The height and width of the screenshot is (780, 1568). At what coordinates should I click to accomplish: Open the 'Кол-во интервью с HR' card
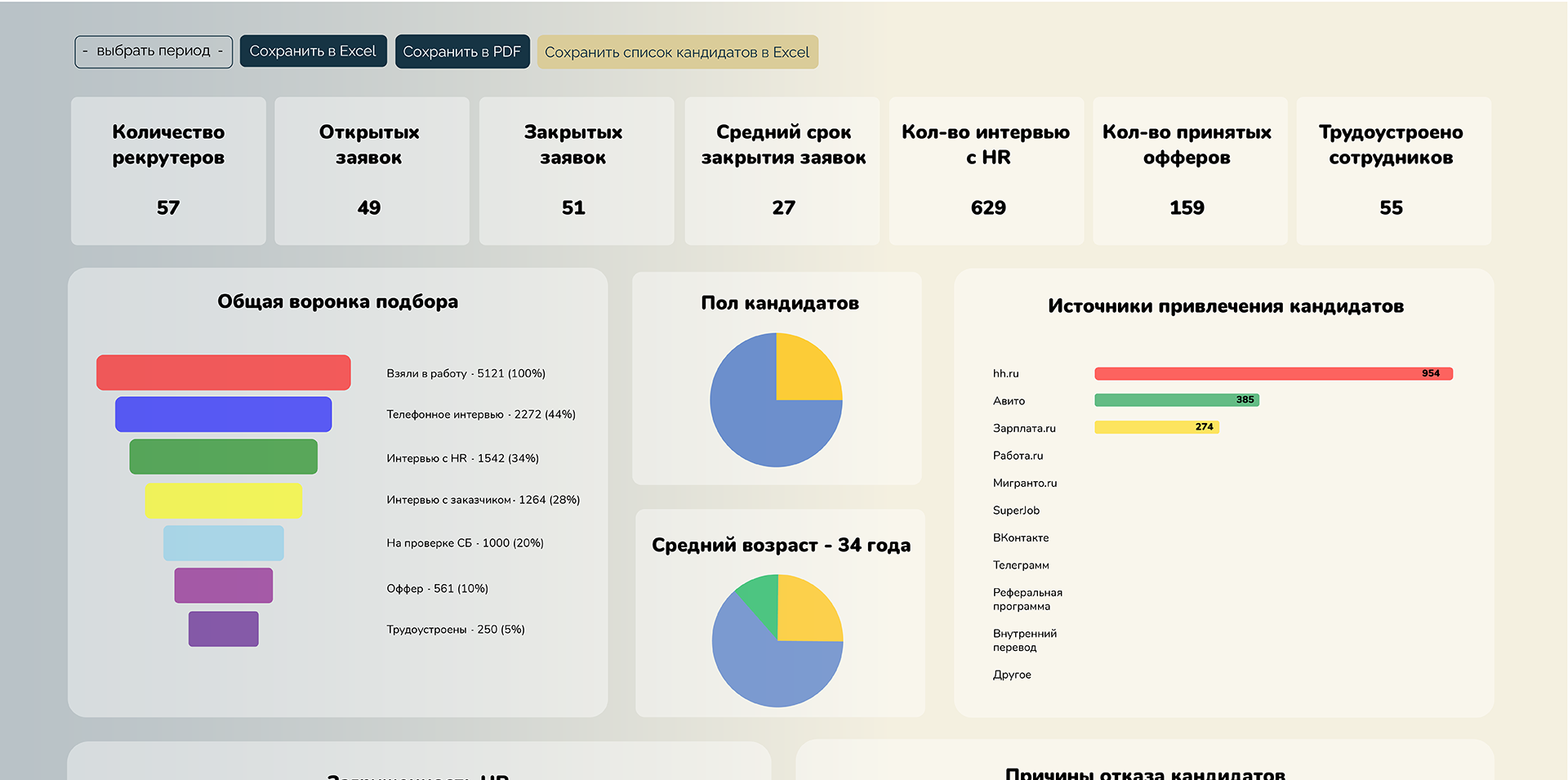click(x=987, y=171)
